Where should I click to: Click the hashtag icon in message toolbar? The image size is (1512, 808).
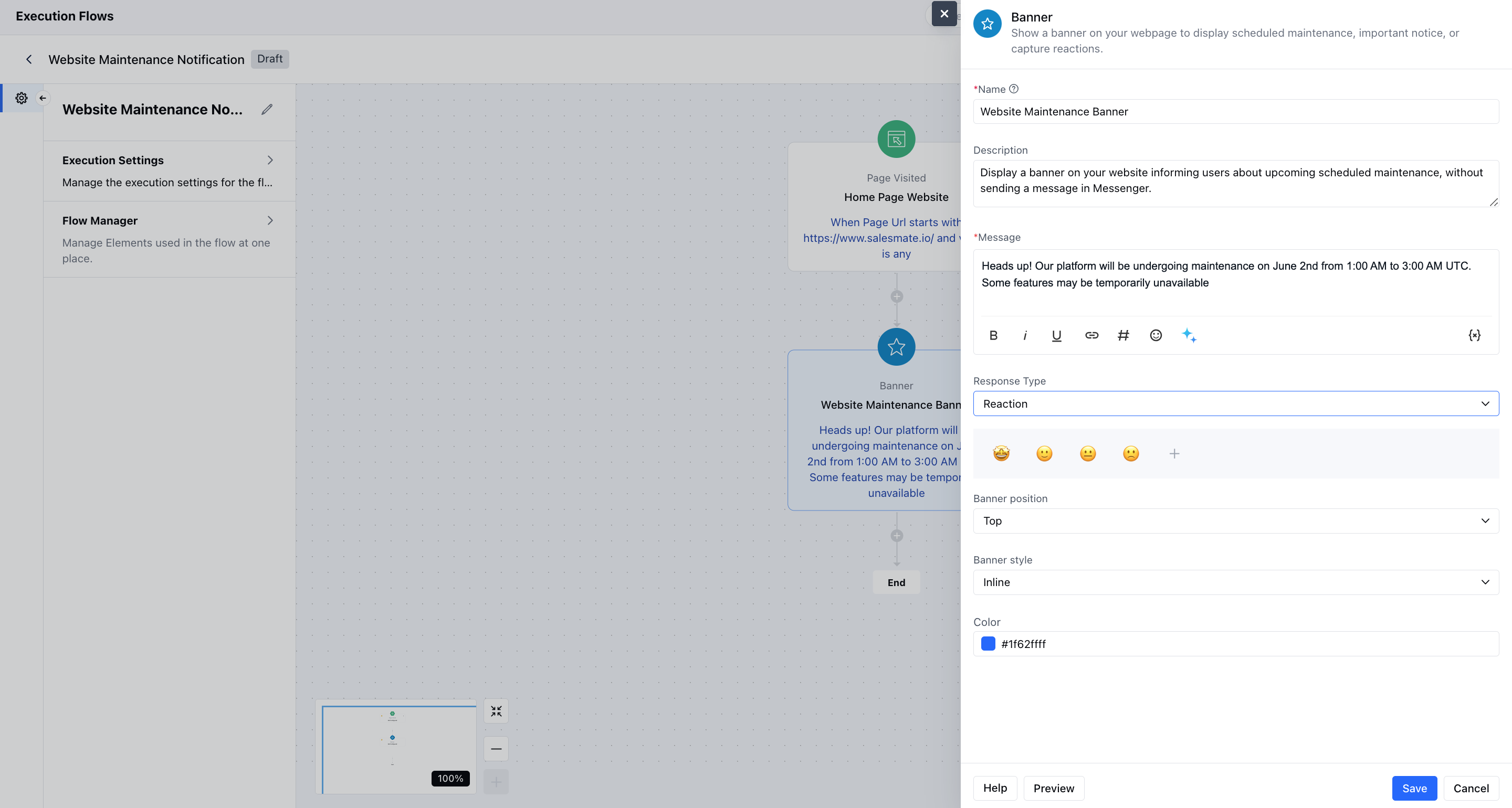tap(1123, 335)
